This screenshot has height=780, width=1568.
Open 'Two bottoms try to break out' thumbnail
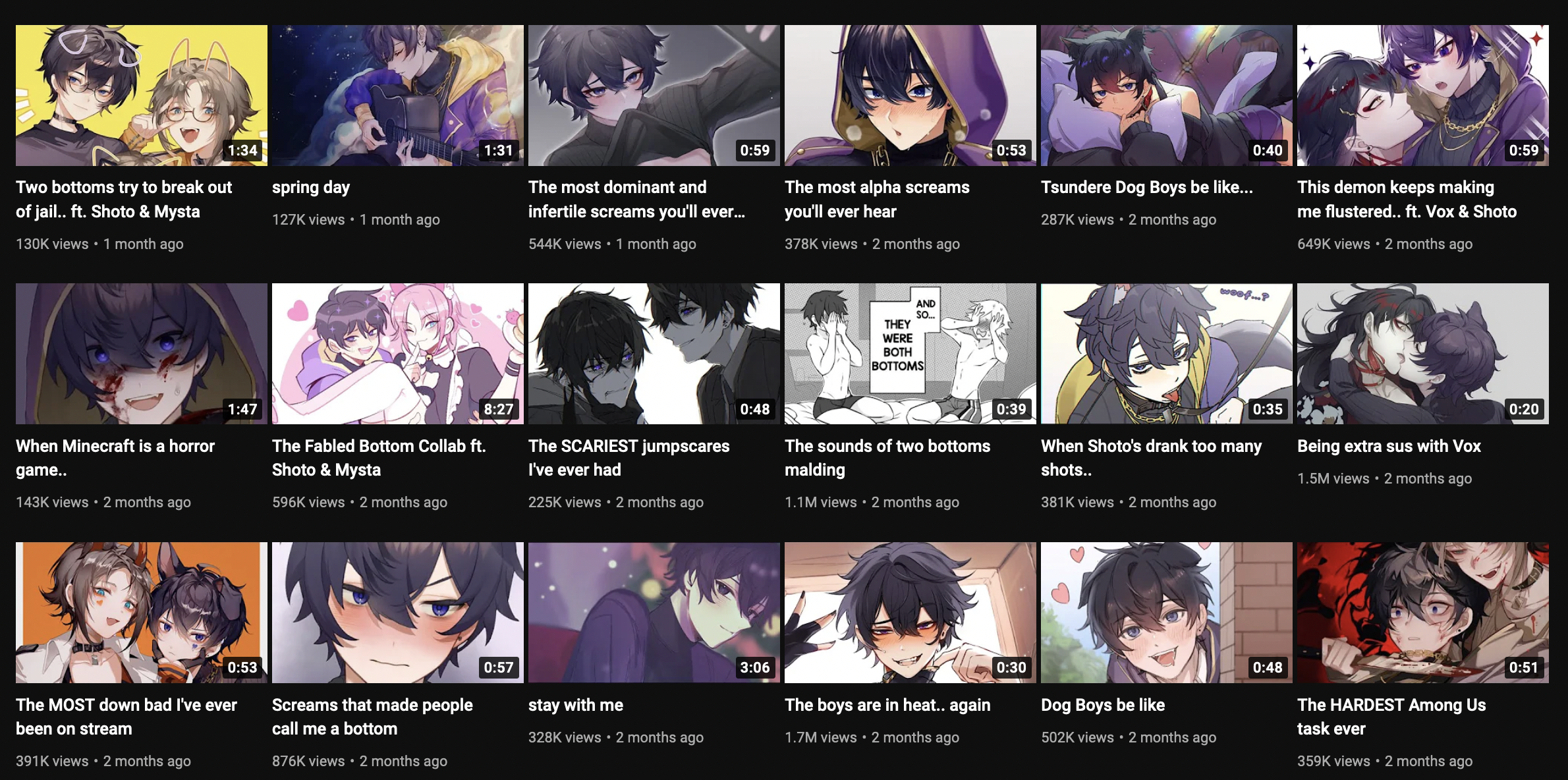coord(141,95)
